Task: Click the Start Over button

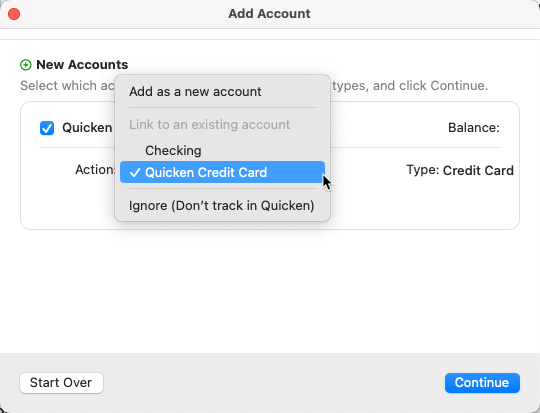Action: click(x=61, y=383)
